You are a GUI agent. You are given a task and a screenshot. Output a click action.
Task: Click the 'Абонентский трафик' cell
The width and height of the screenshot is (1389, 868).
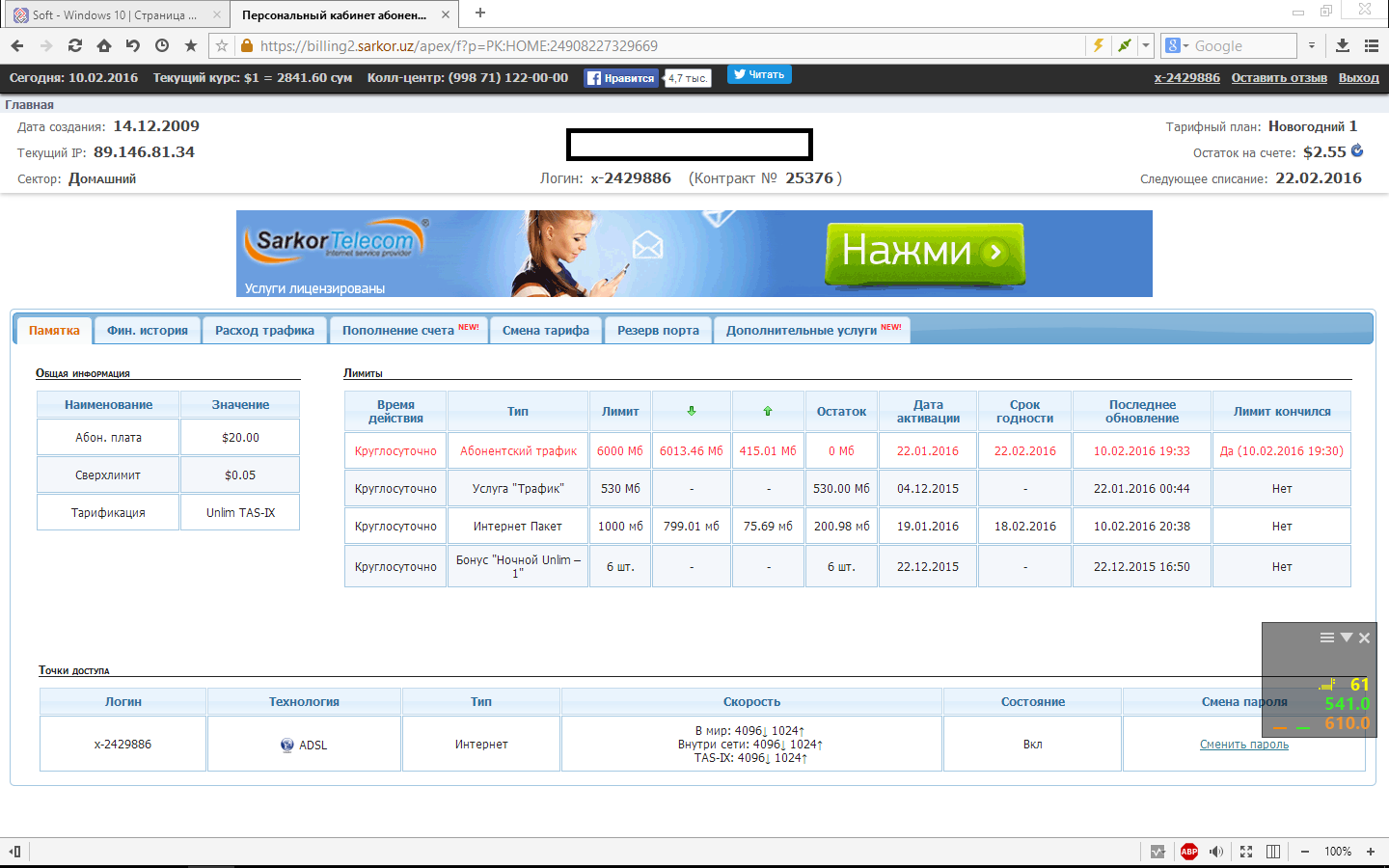tap(518, 450)
